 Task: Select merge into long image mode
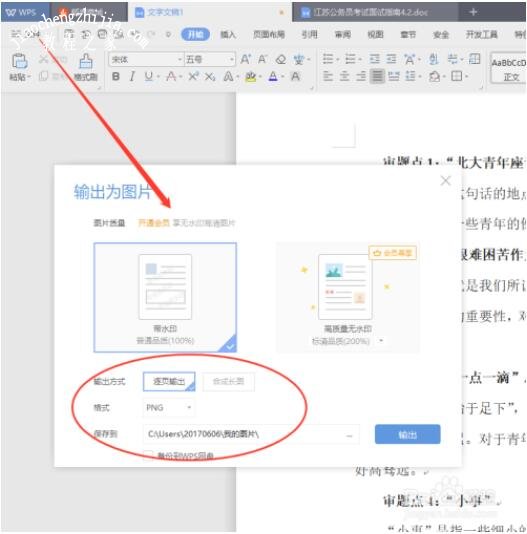[x=229, y=381]
